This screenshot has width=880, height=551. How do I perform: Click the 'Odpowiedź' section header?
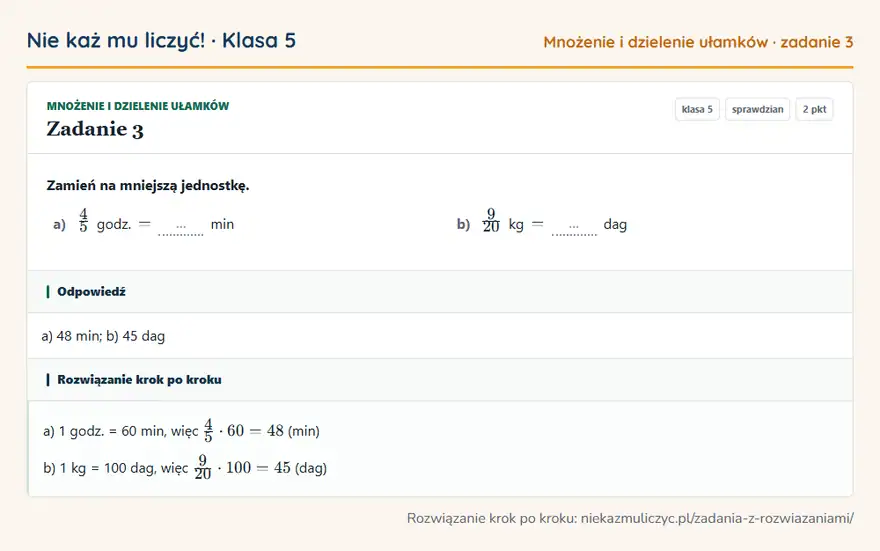click(440, 292)
